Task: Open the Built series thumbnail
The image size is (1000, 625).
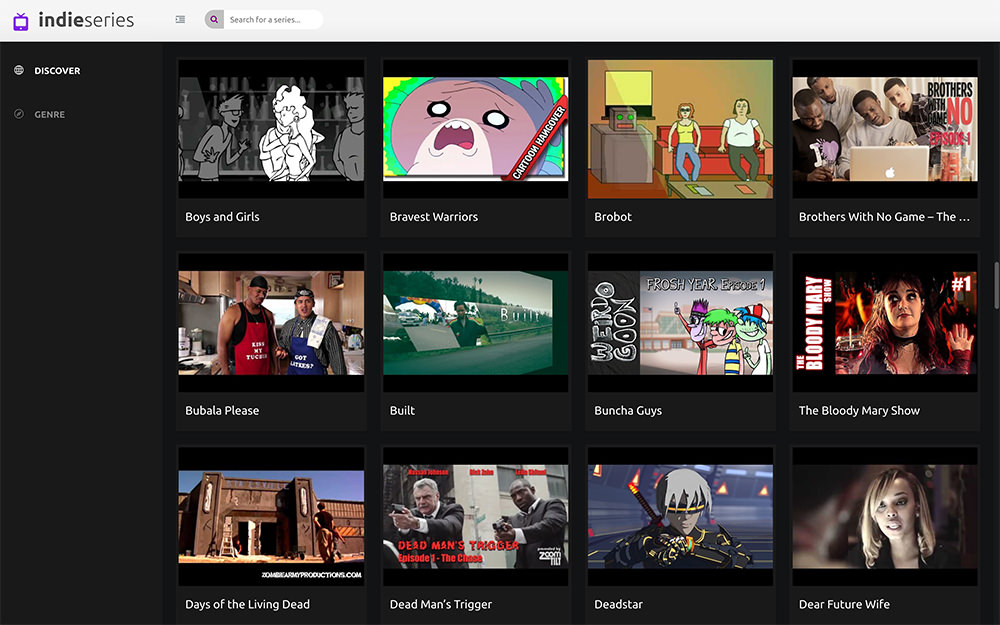Action: (x=476, y=323)
